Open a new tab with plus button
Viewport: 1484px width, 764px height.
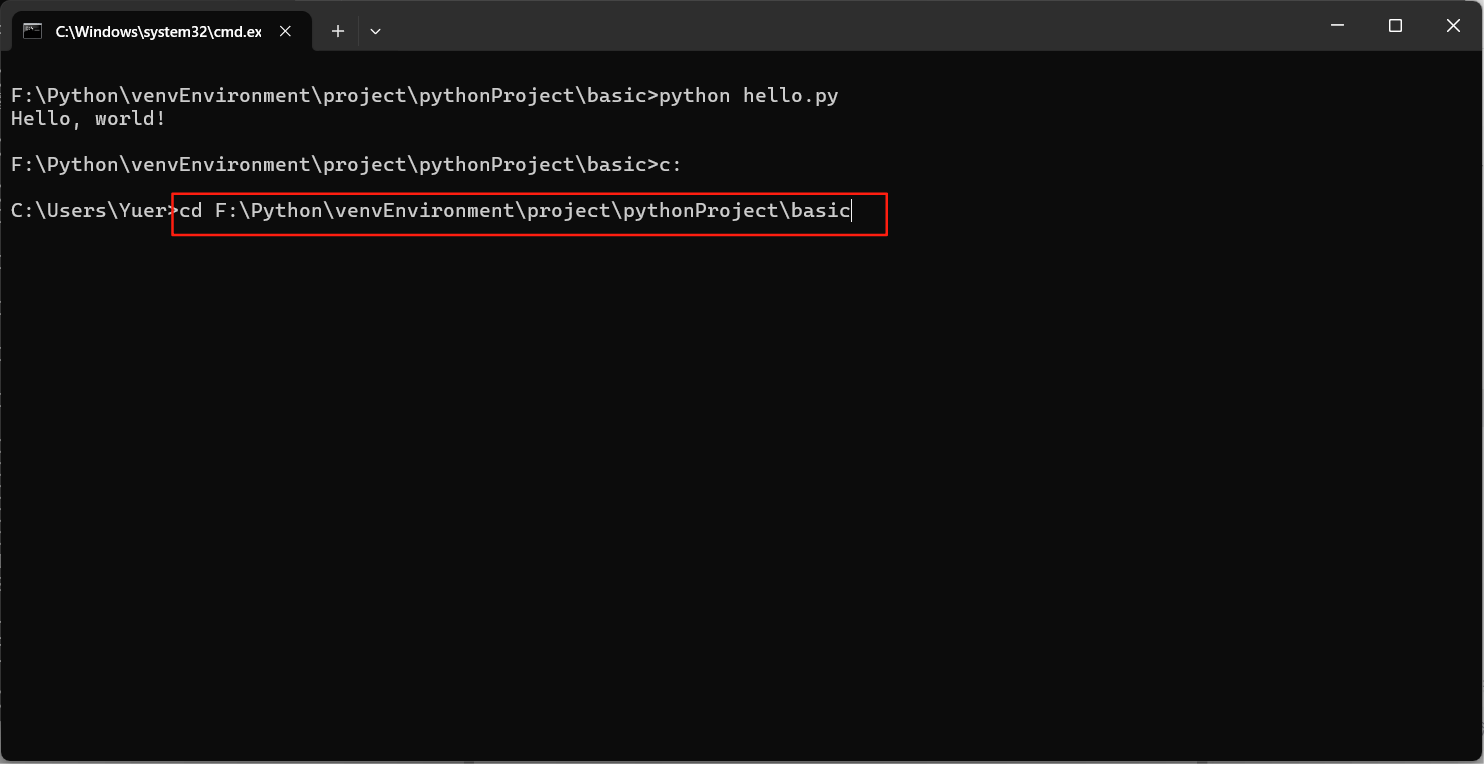[338, 31]
